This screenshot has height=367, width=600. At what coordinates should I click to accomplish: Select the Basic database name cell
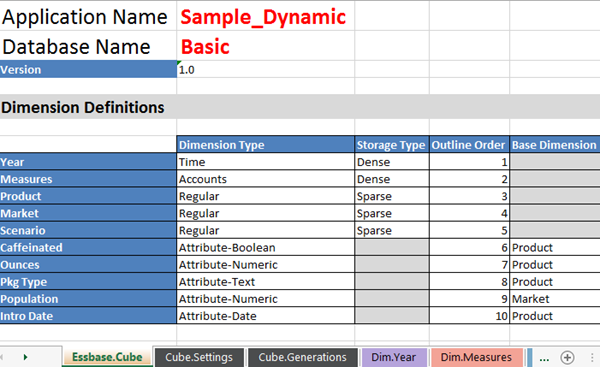pyautogui.click(x=266, y=46)
